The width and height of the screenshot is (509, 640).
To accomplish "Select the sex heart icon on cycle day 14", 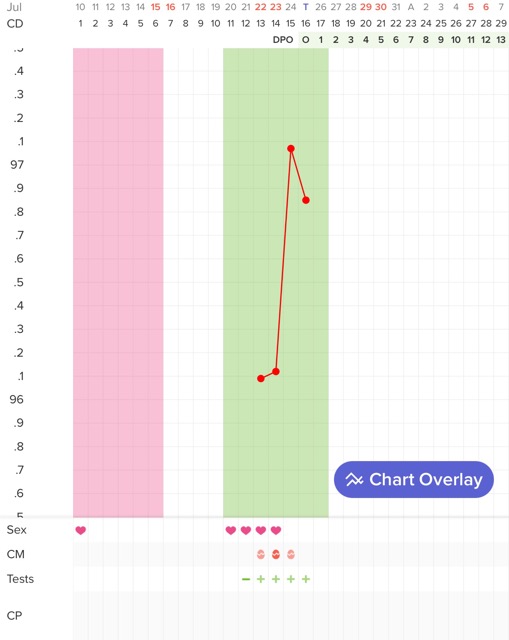I will (276, 530).
